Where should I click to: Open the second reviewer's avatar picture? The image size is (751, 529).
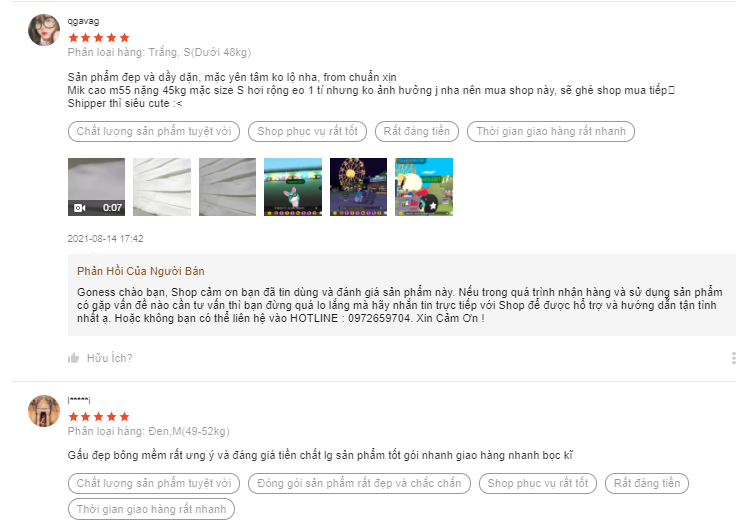click(44, 411)
